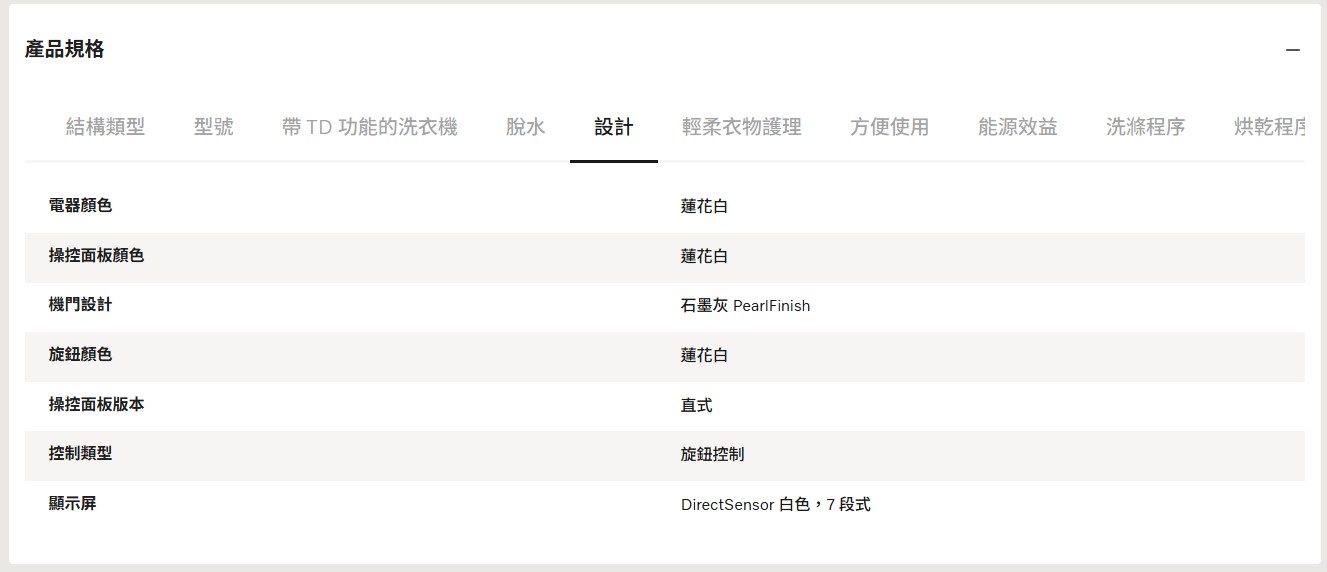Open the partially visible 烘乾程序 tab

point(1270,127)
